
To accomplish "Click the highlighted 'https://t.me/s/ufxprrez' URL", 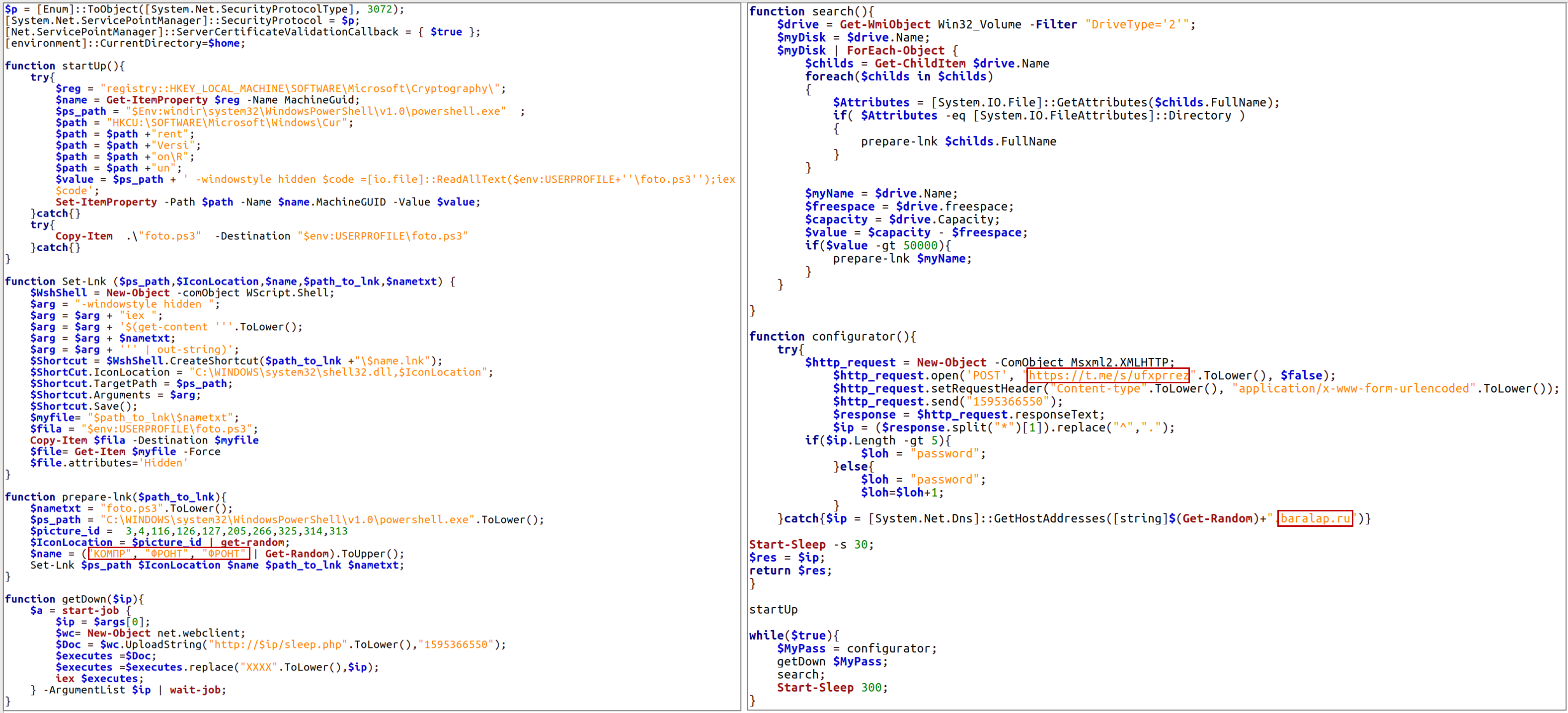I will coord(1108,375).
